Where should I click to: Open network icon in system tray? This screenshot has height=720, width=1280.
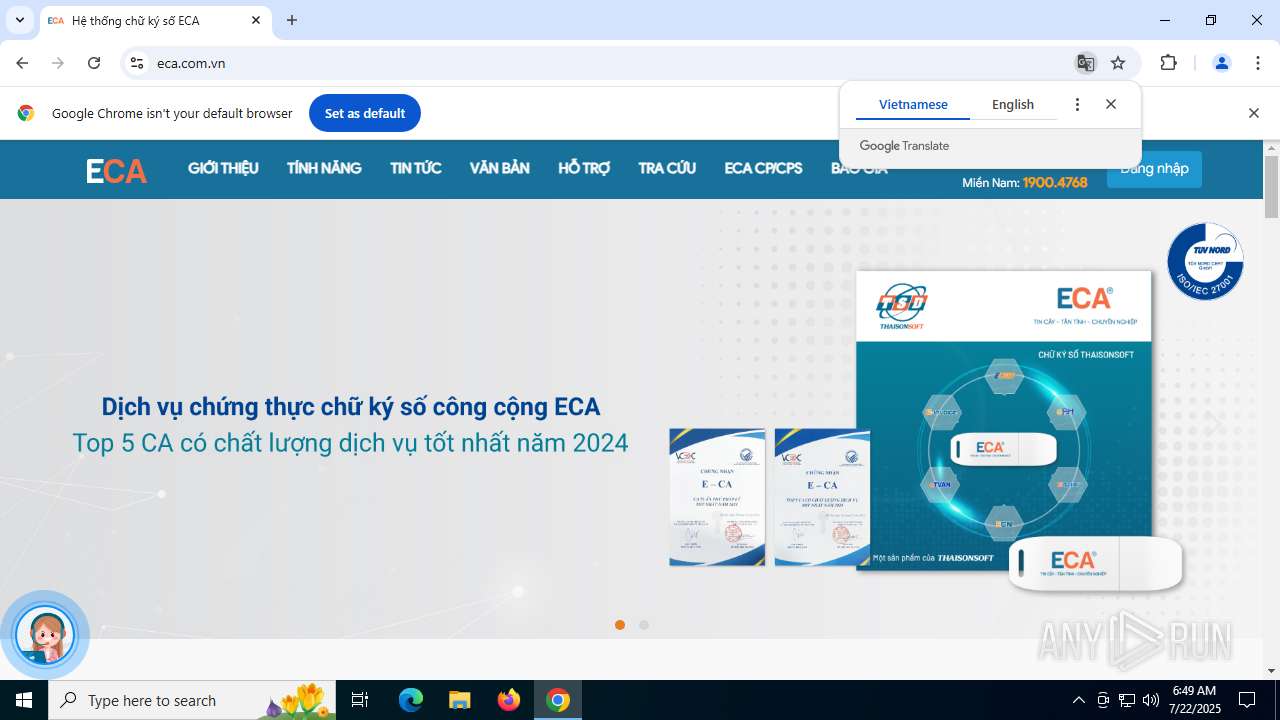pos(1127,700)
